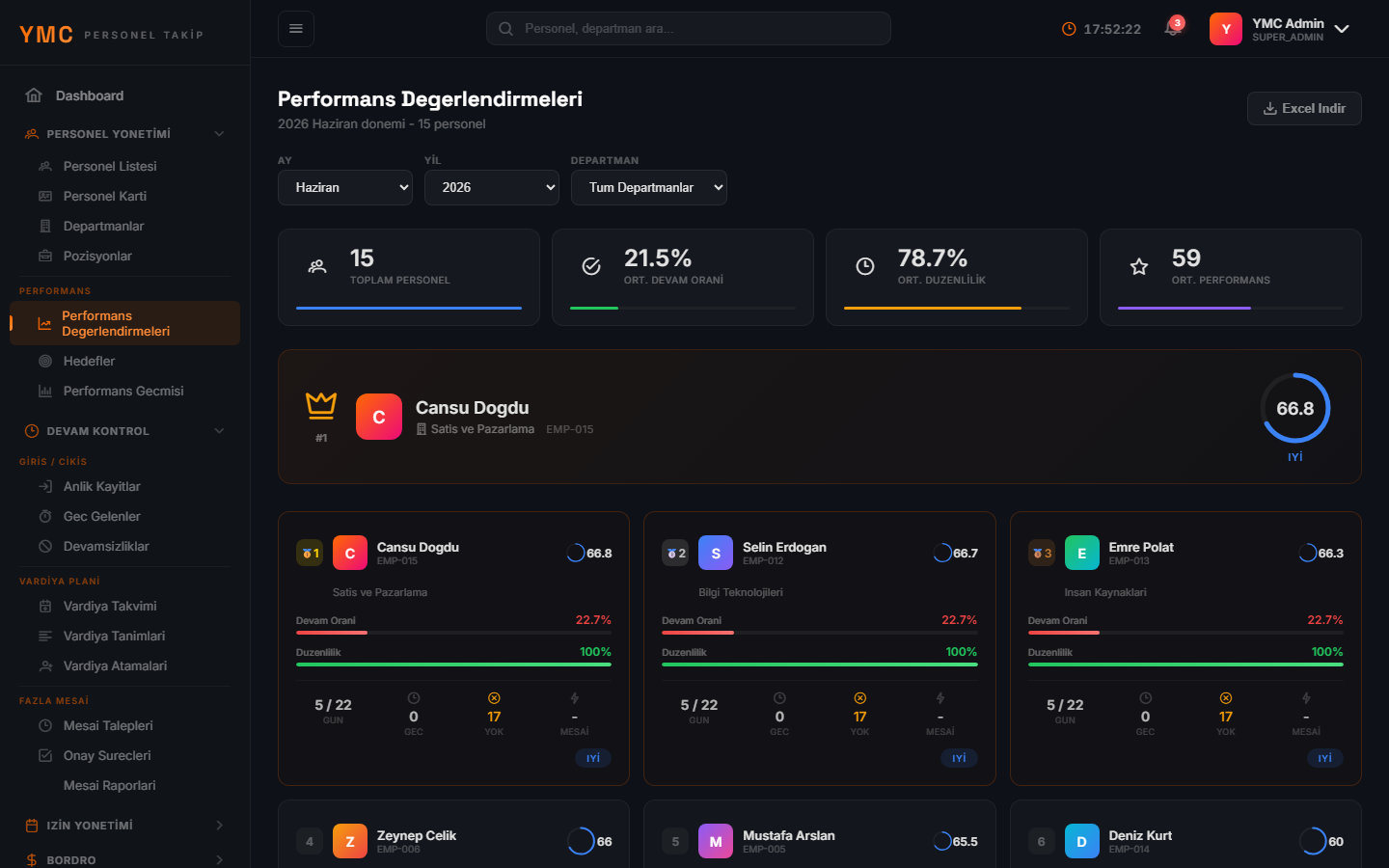The width and height of the screenshot is (1389, 868).
Task: Toggle the sidebar hamburger menu icon
Action: click(x=296, y=29)
